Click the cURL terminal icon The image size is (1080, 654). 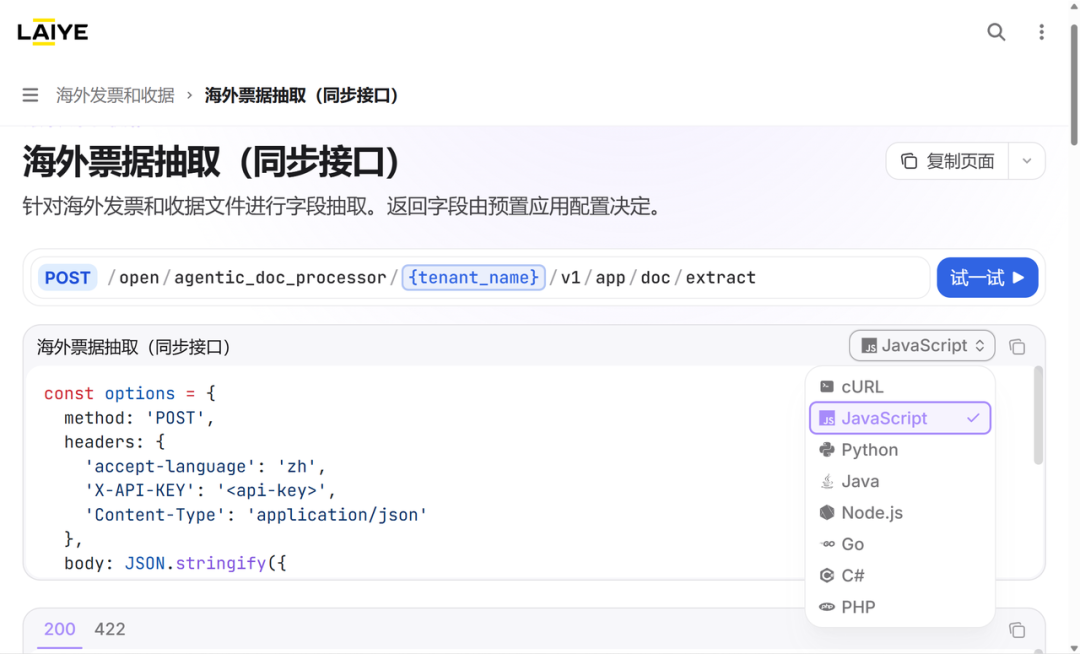(827, 387)
